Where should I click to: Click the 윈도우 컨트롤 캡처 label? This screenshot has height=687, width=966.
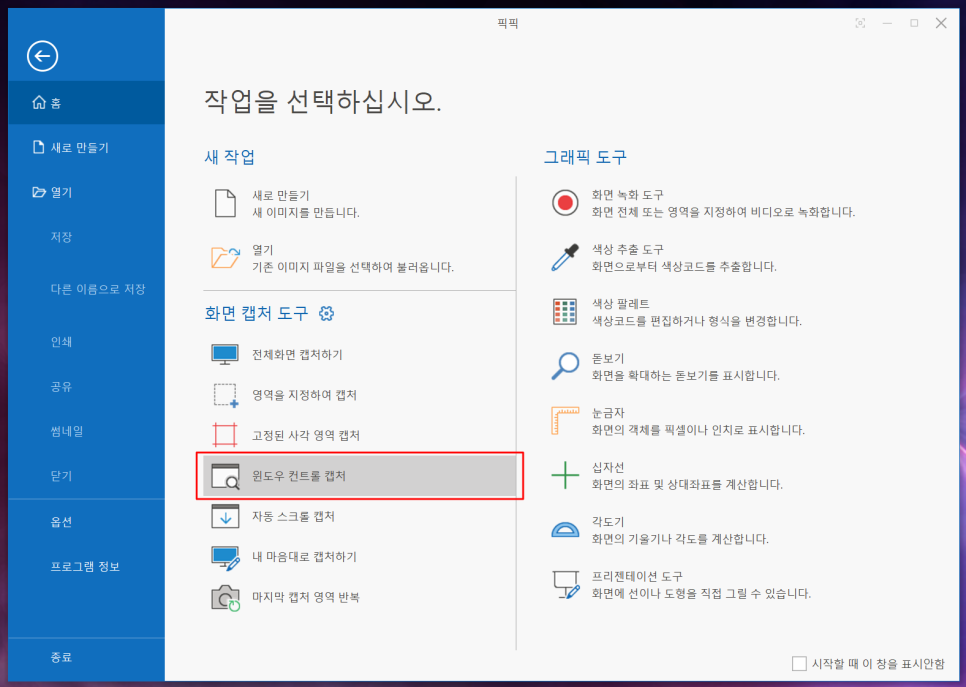click(x=299, y=476)
